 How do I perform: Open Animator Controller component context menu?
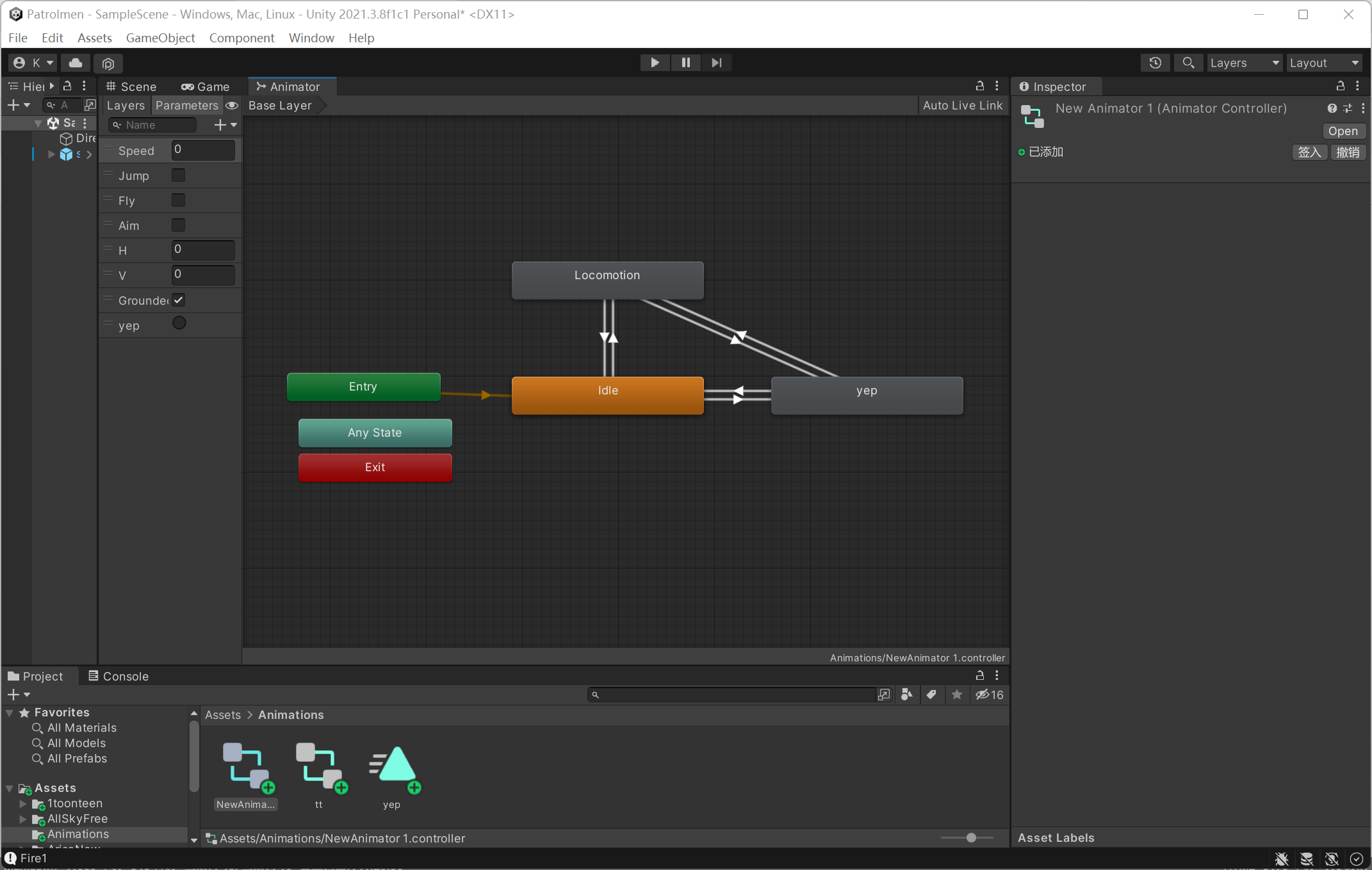1362,108
